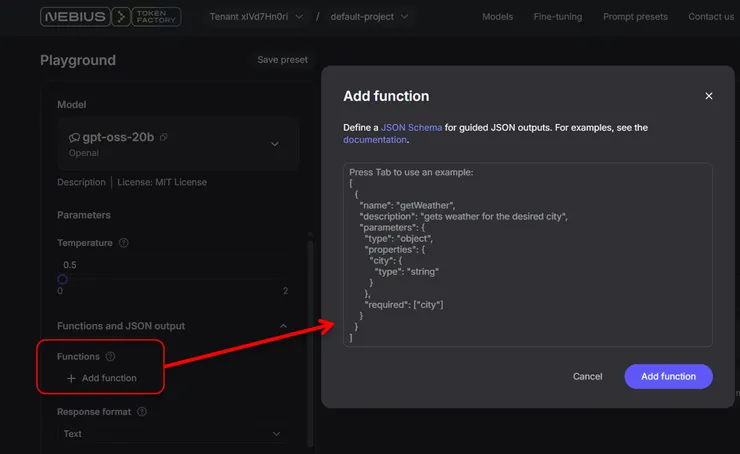The height and width of the screenshot is (454, 740).
Task: Expand the gpt-oss-20b model dropdown
Action: [275, 144]
